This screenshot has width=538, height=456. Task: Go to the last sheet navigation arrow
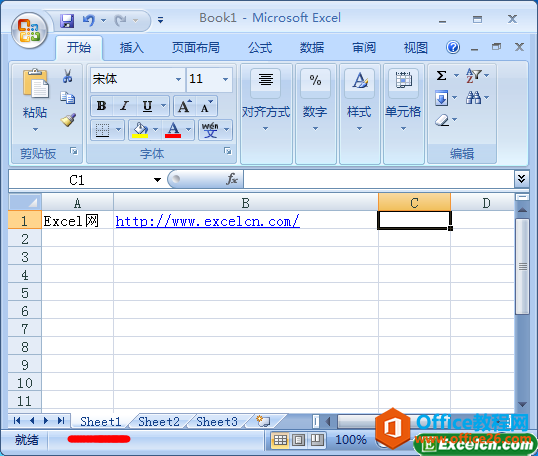61,421
